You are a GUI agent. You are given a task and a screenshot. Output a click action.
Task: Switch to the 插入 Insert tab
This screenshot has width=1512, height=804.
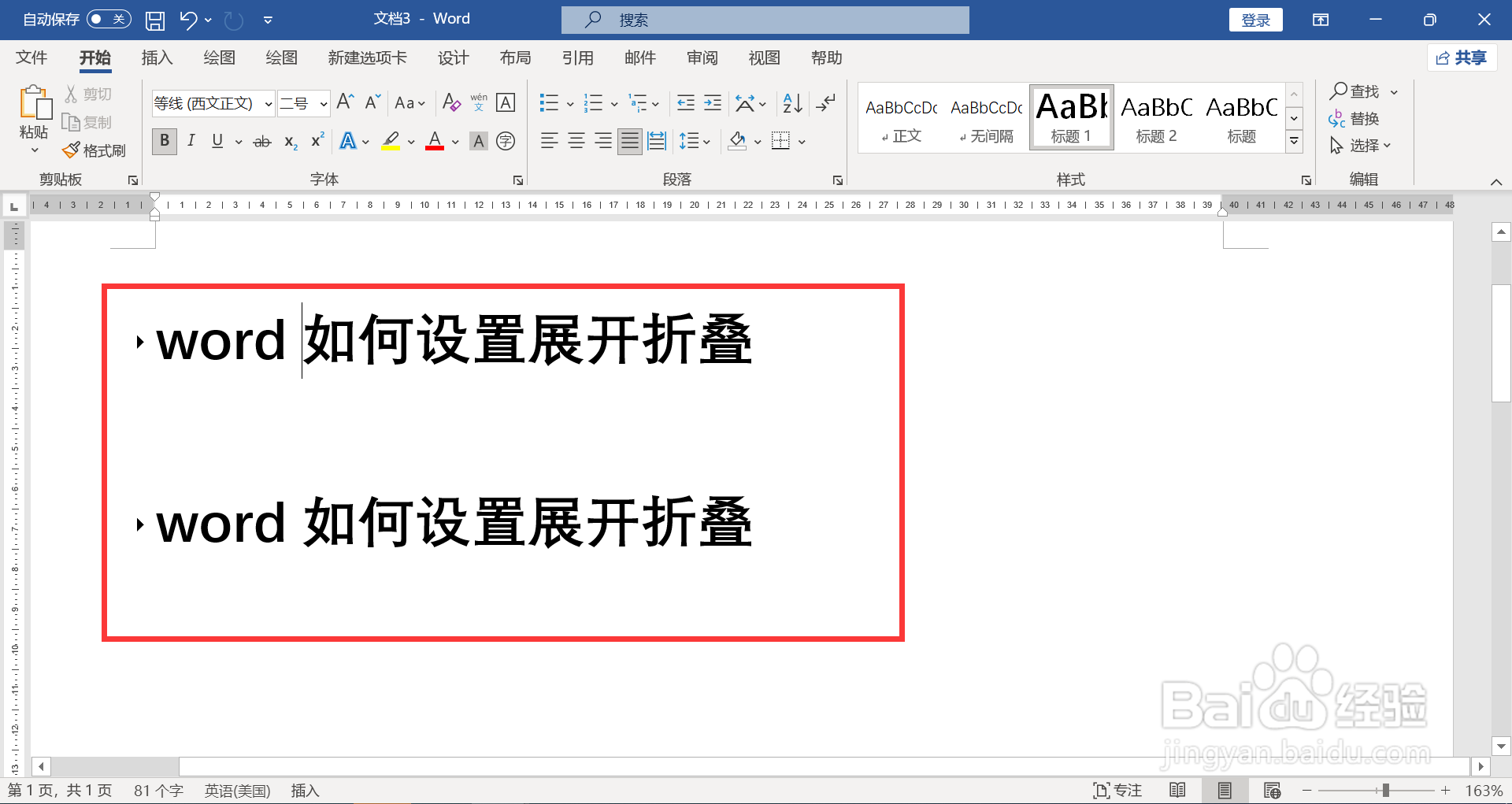pos(157,58)
